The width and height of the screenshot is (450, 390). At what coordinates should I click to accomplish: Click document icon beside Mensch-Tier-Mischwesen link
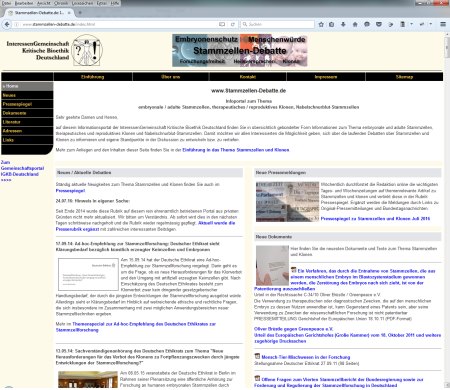pos(257,356)
